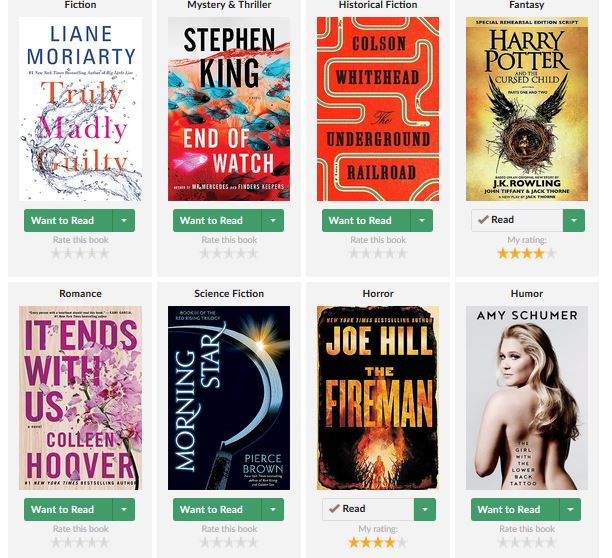The width and height of the screenshot is (612, 558).
Task: Rate Amy Schumer's book five stars
Action: tap(551, 542)
